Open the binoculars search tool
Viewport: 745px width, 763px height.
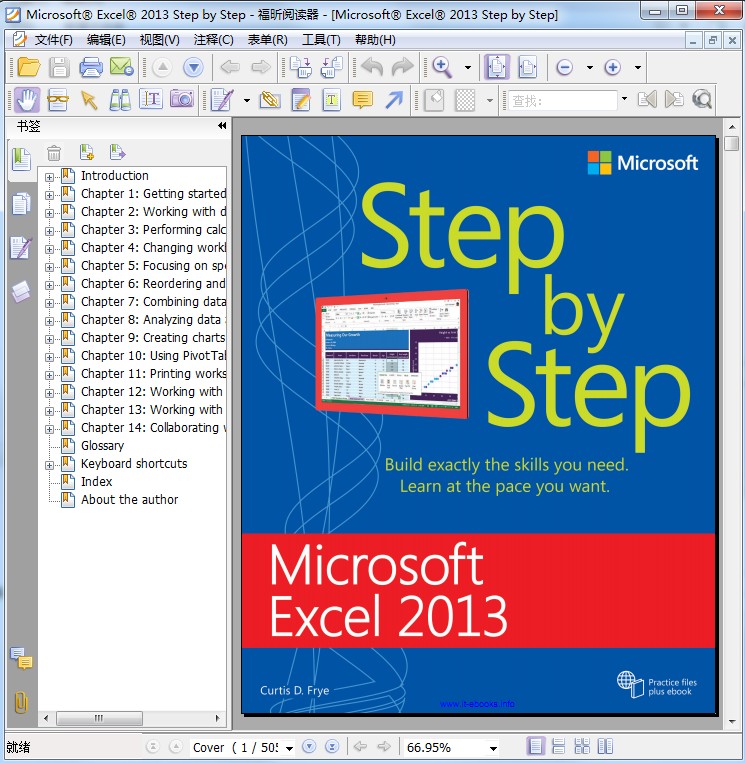tap(120, 100)
